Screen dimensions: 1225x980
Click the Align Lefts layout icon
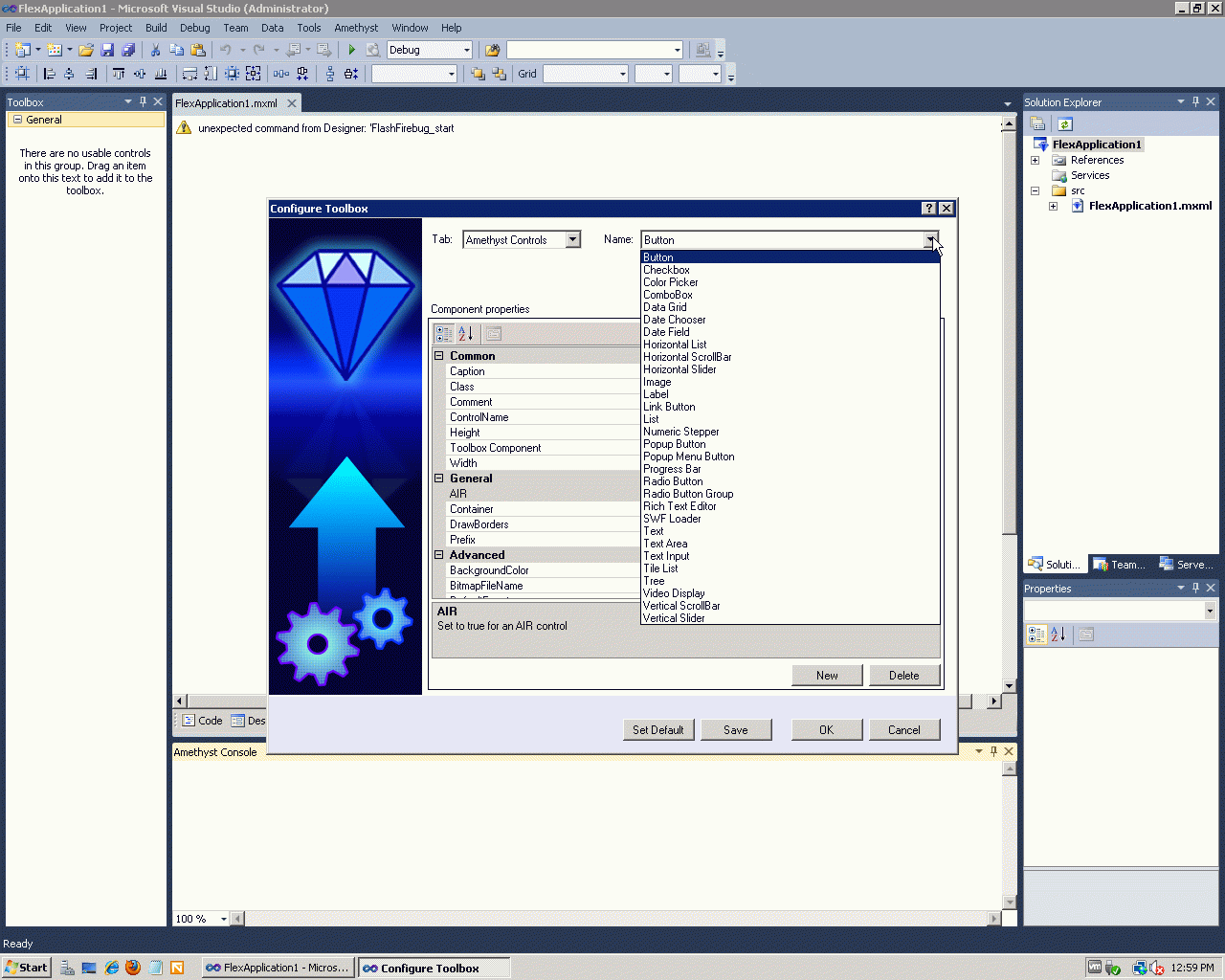pyautogui.click(x=50, y=74)
